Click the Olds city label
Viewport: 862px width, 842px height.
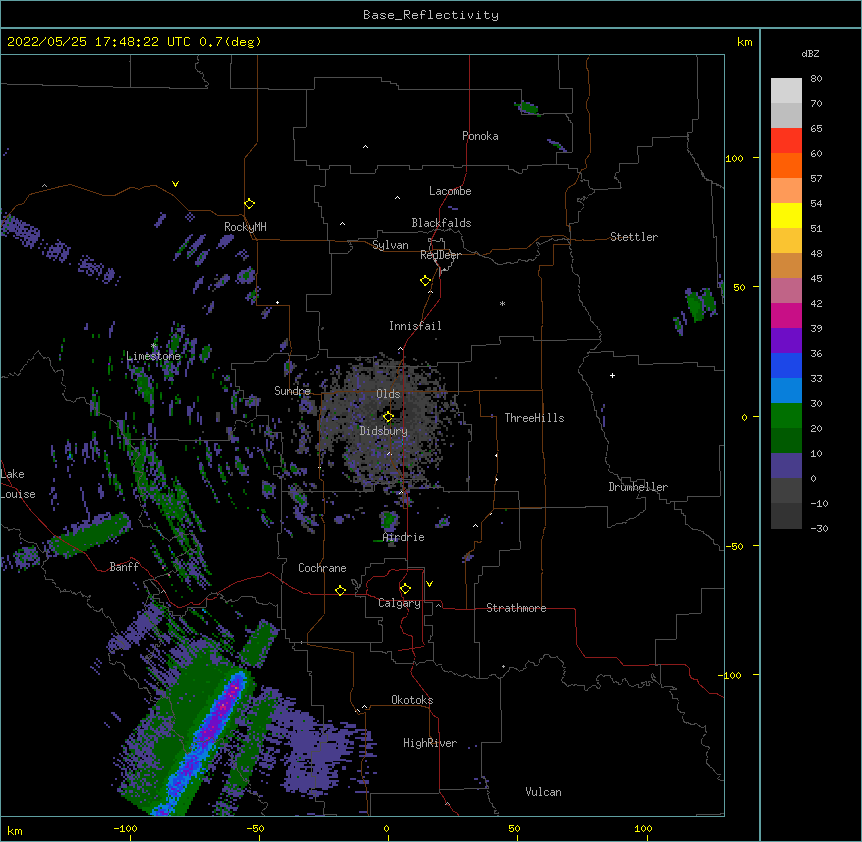coord(388,394)
